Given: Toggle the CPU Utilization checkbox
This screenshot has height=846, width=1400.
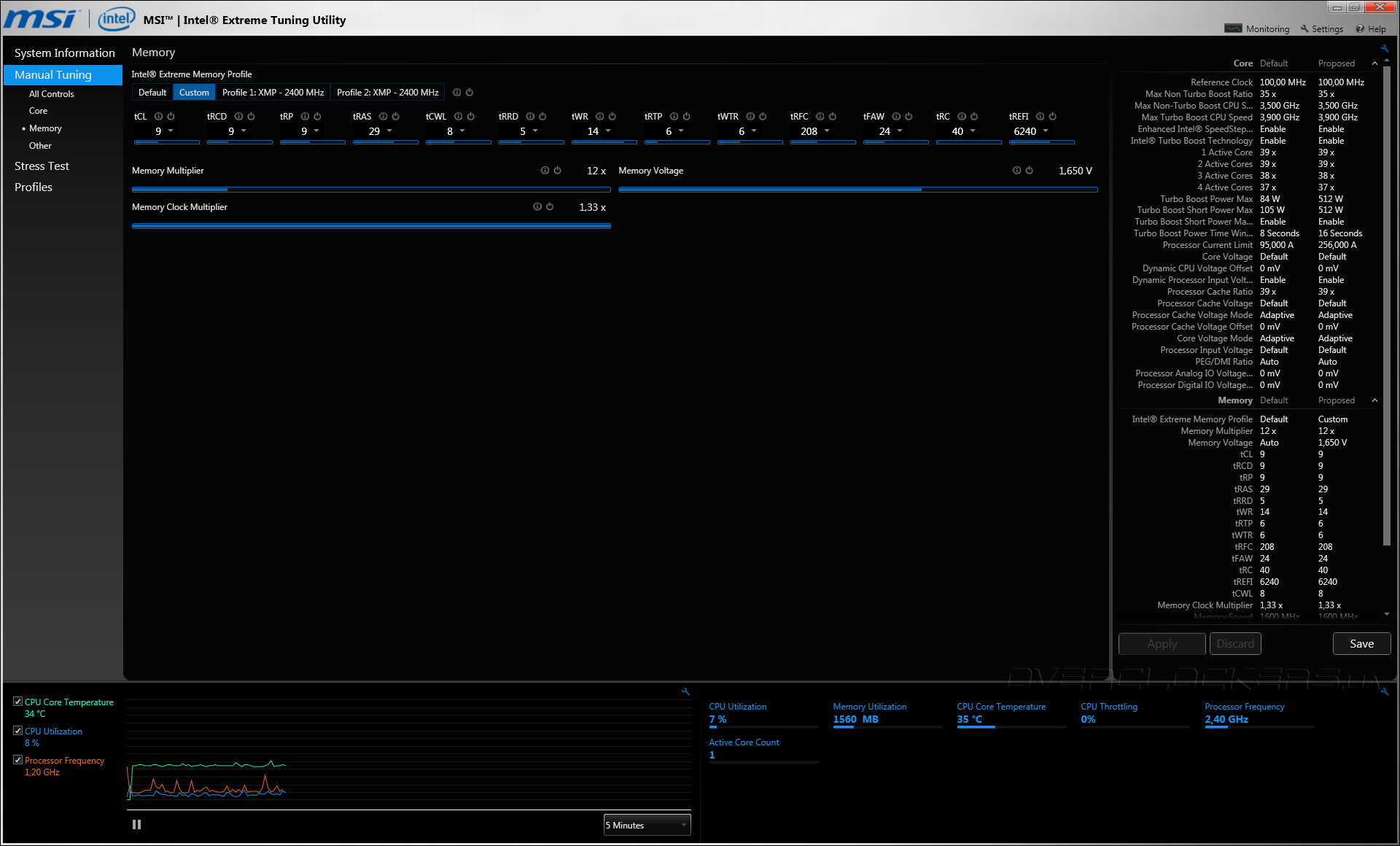Looking at the screenshot, I should (x=18, y=731).
